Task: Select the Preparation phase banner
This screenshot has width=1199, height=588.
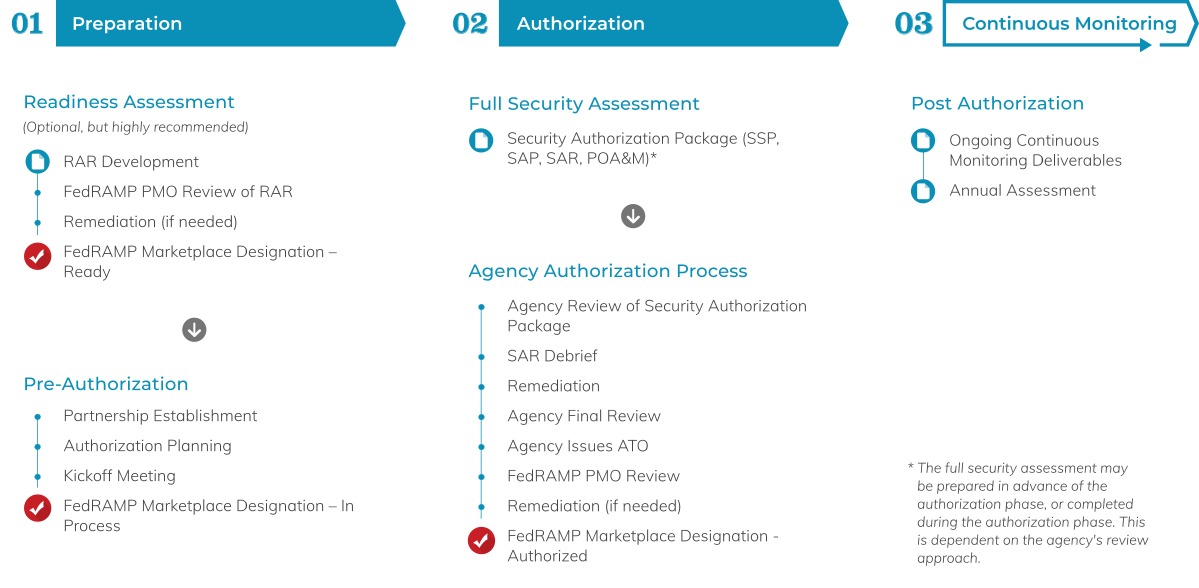Action: click(x=230, y=24)
